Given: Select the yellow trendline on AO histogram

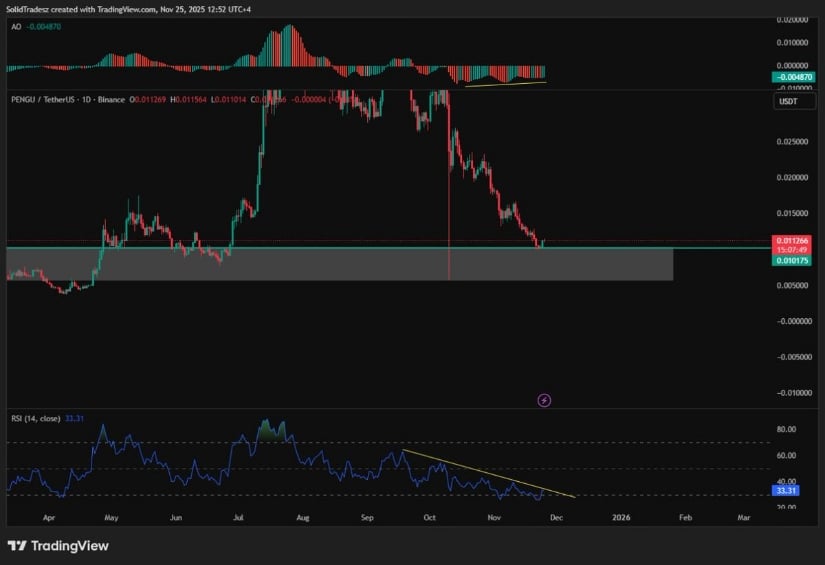Looking at the screenshot, I should click(498, 84).
